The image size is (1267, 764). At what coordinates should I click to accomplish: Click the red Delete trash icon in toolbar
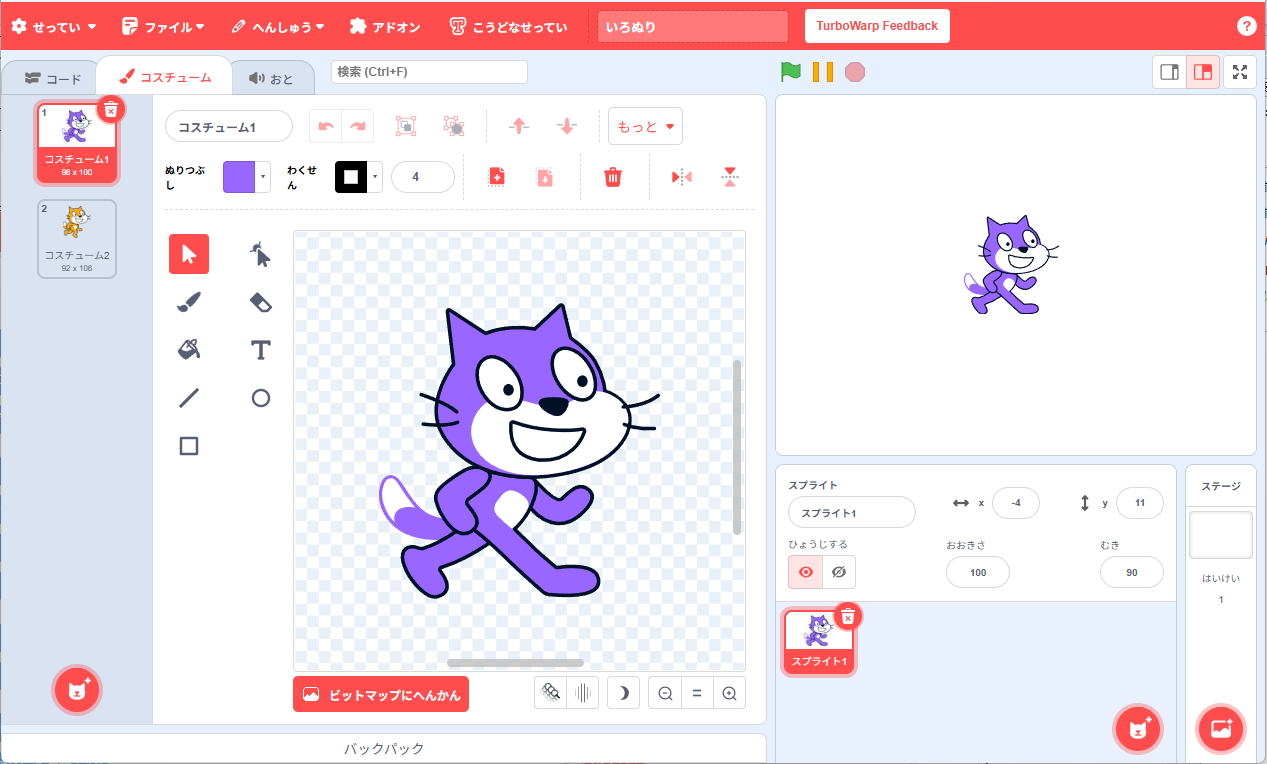click(613, 177)
